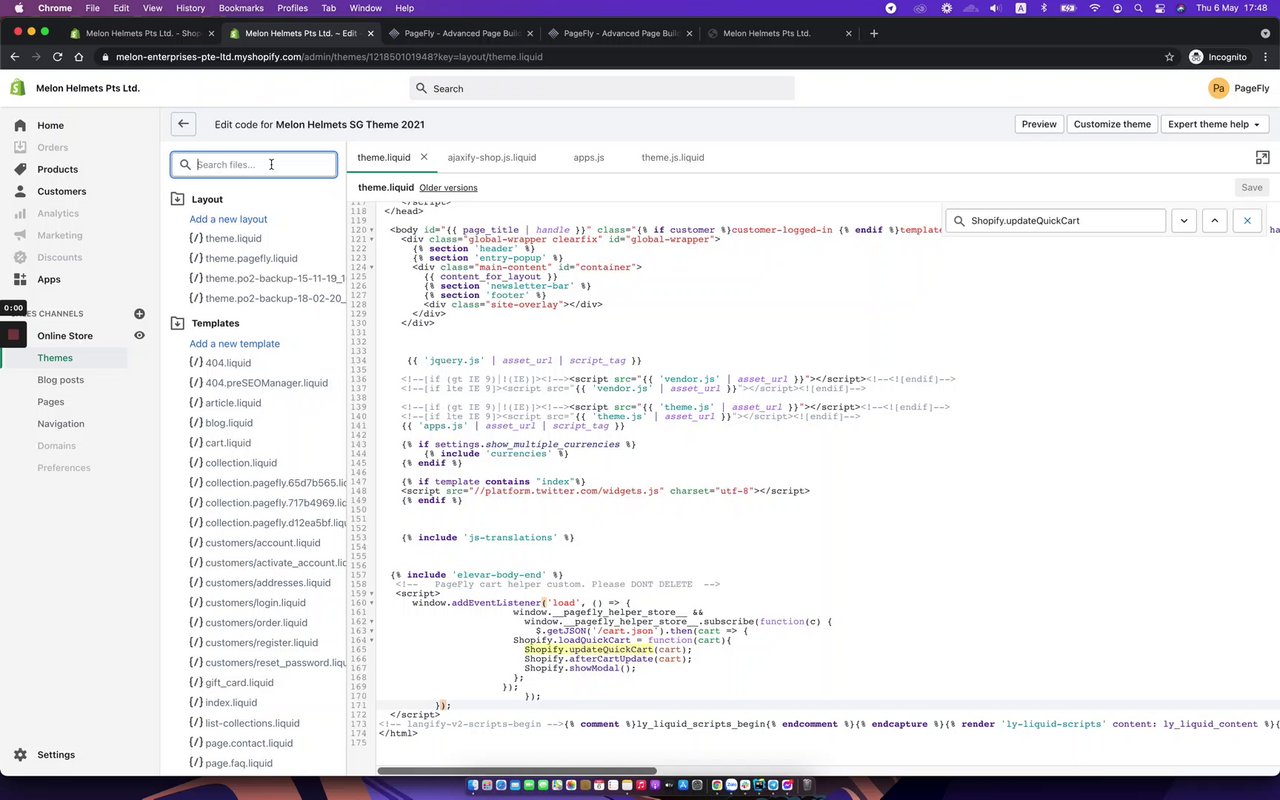The width and height of the screenshot is (1280, 800).
Task: Open the Expert theme help dropdown
Action: pyautogui.click(x=1214, y=124)
